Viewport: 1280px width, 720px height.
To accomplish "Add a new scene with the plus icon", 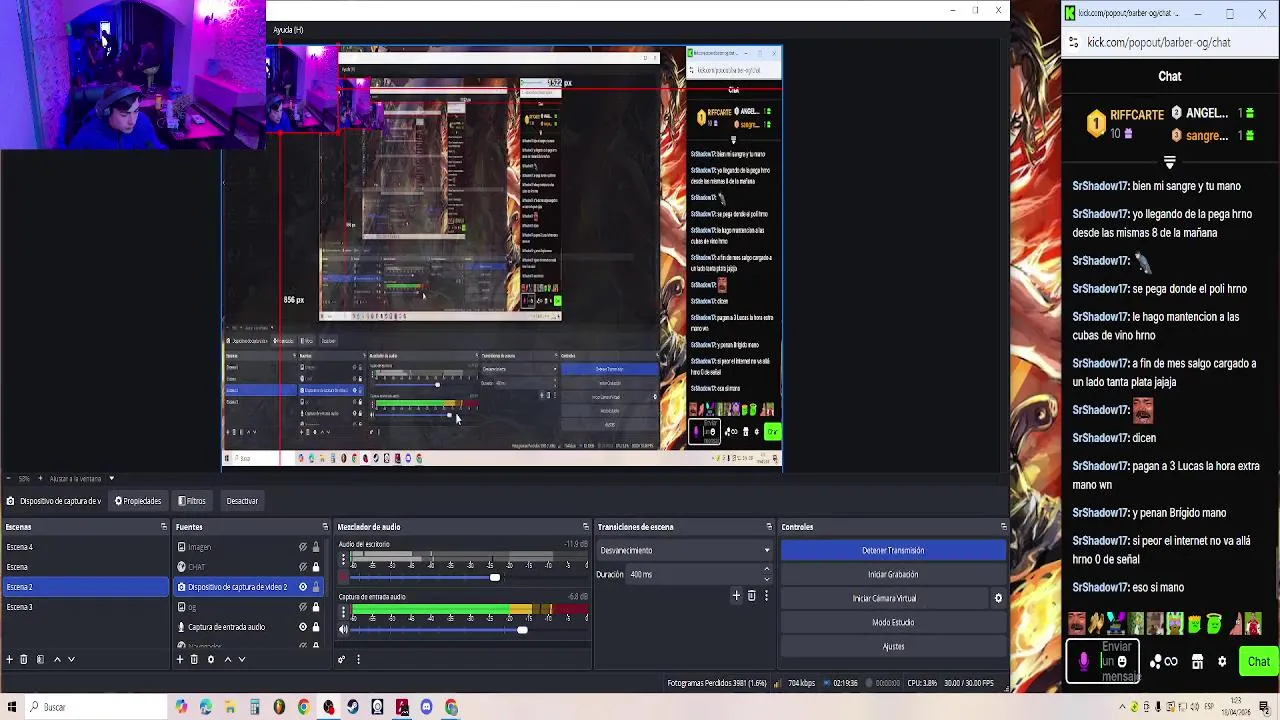I will 9,660.
